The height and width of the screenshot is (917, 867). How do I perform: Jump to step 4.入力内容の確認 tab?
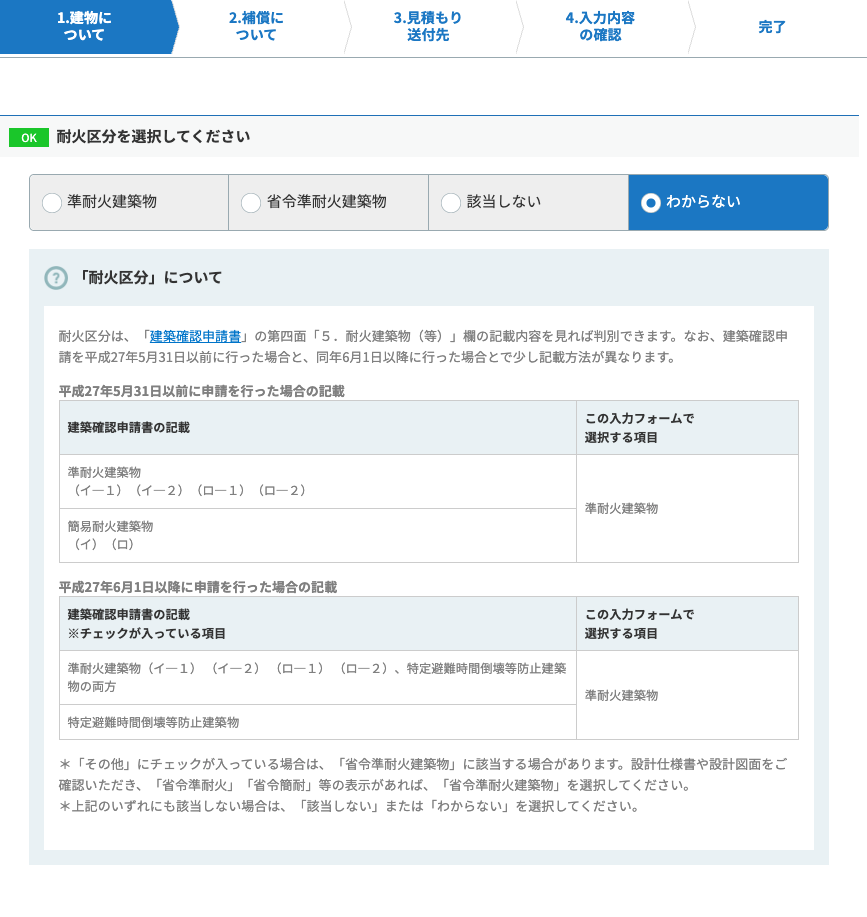[599, 27]
